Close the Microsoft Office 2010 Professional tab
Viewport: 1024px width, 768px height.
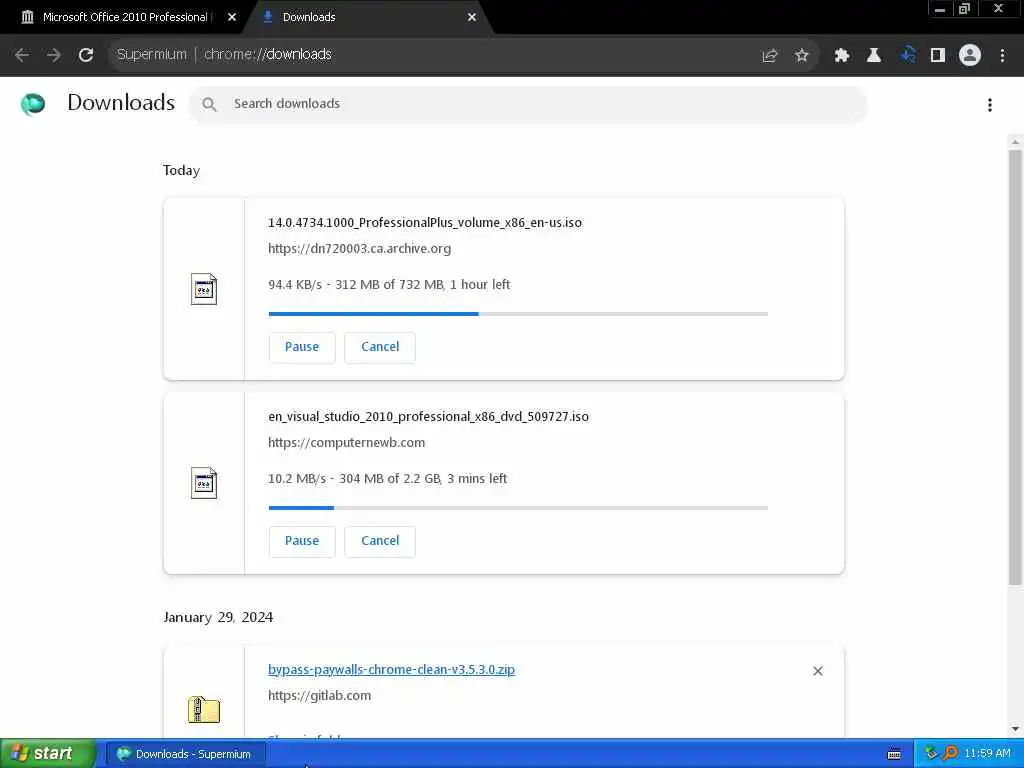(232, 18)
